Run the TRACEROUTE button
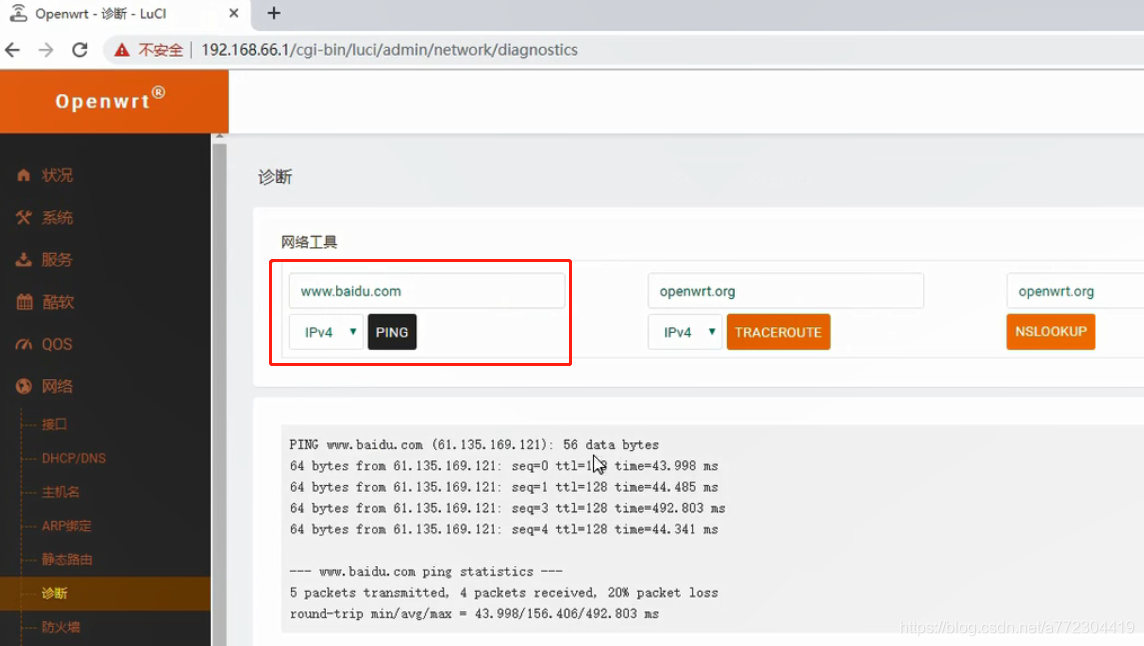Image resolution: width=1144 pixels, height=646 pixels. [778, 332]
